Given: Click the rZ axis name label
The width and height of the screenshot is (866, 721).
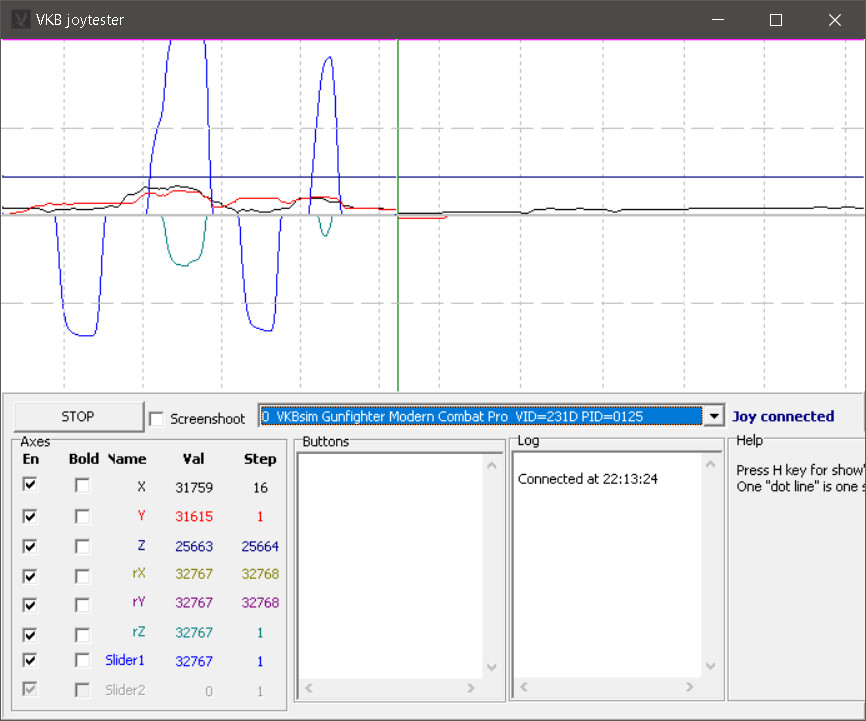Looking at the screenshot, I should 139,631.
